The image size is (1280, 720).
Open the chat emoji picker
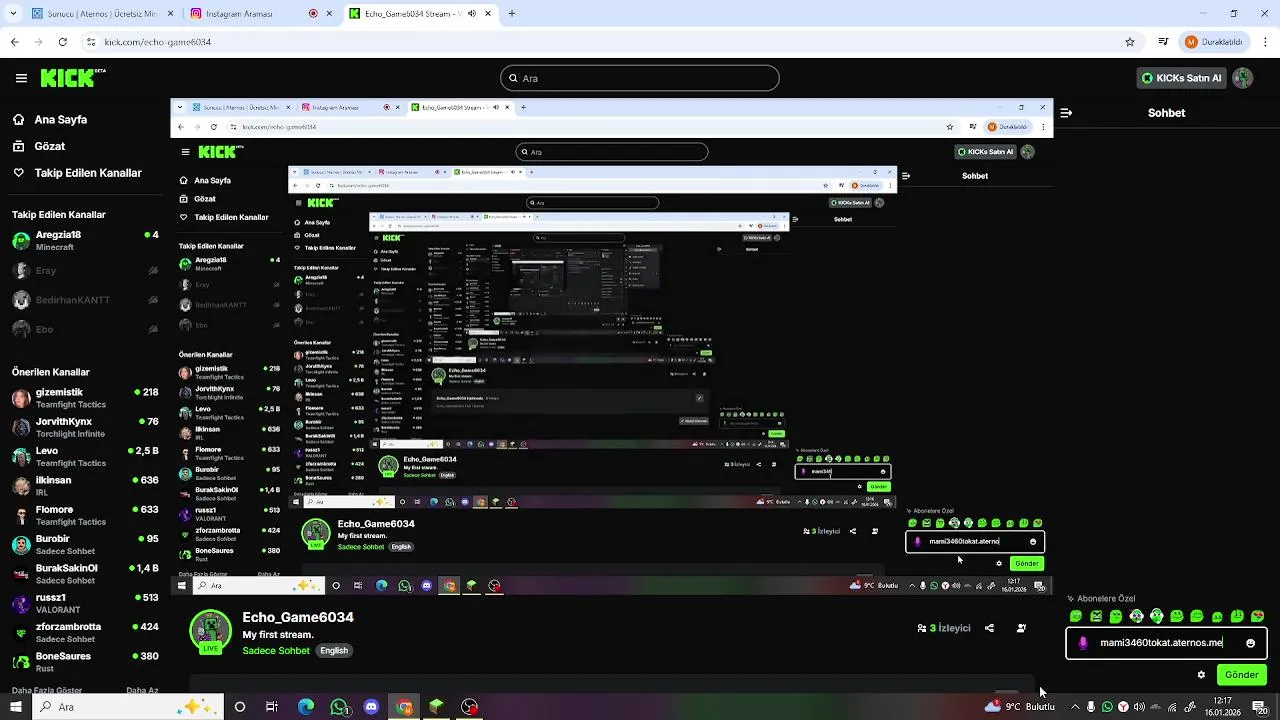pos(1250,643)
